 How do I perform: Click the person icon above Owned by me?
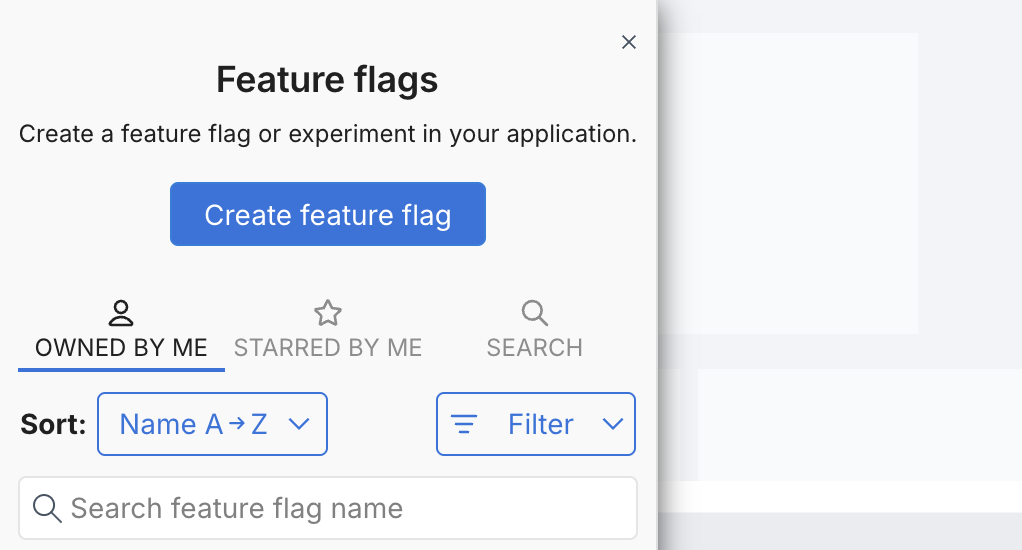(121, 313)
